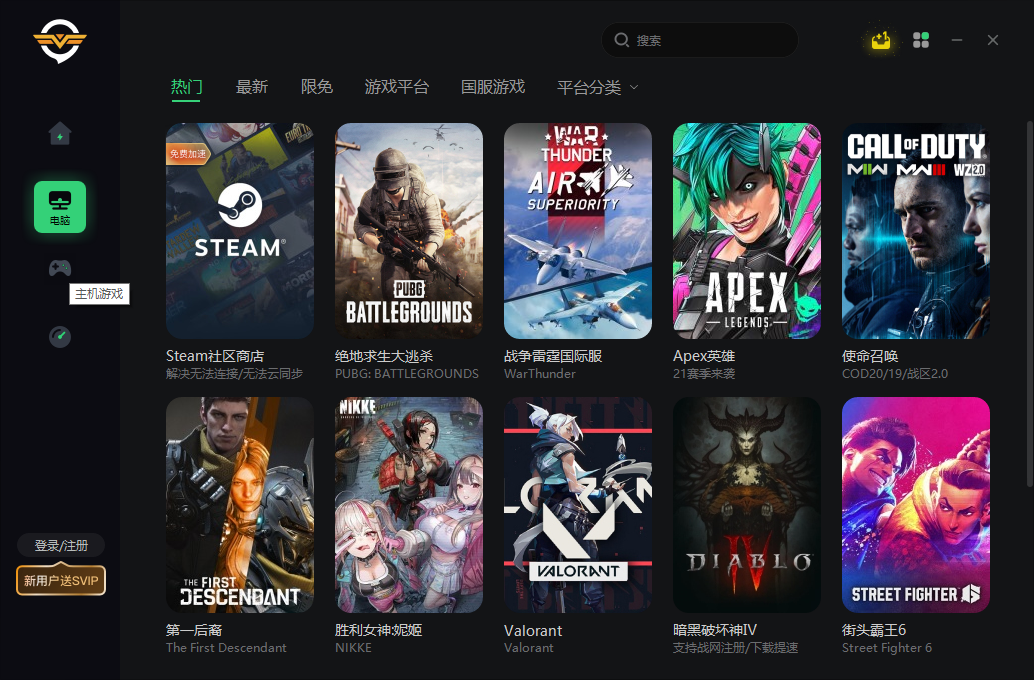The width and height of the screenshot is (1034, 680).
Task: Open the 游戏平台 tab
Action: (x=397, y=87)
